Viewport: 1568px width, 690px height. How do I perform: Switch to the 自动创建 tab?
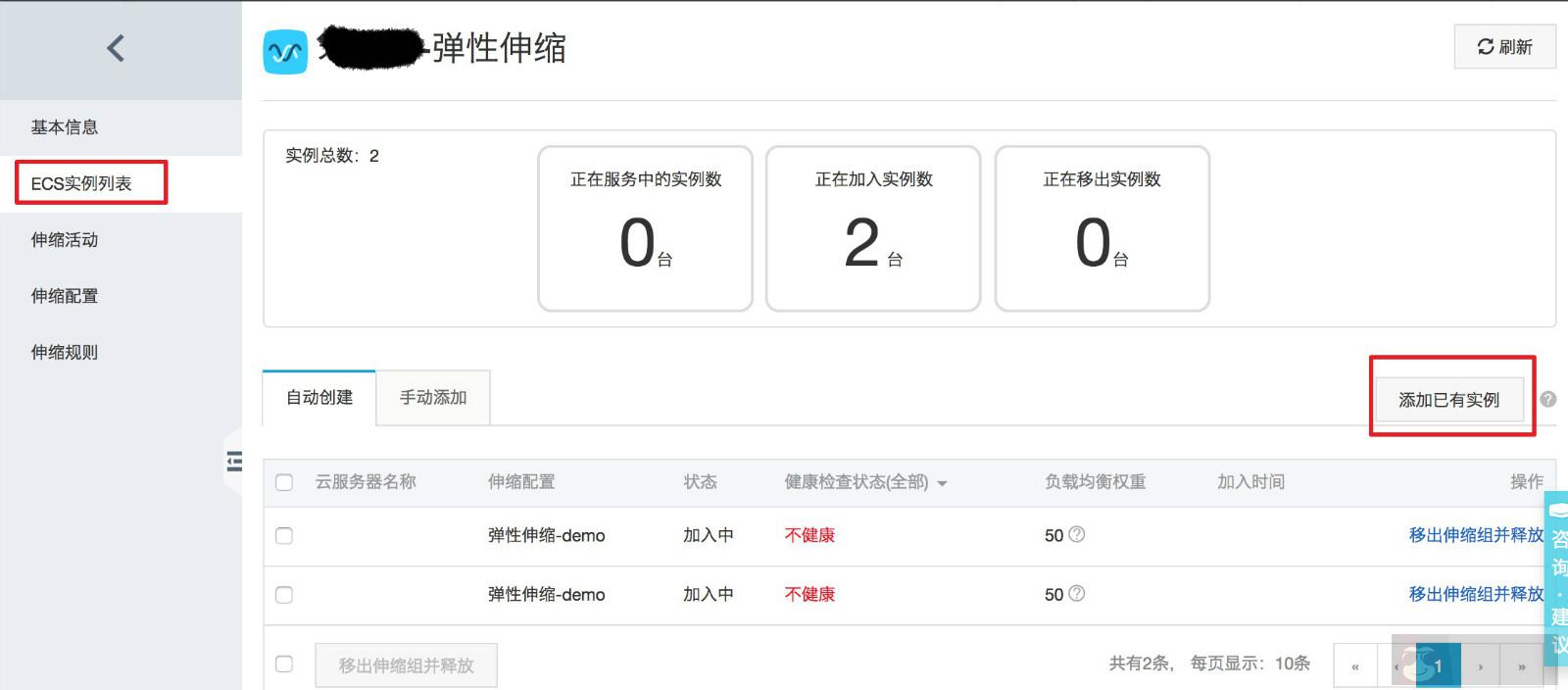[x=319, y=398]
